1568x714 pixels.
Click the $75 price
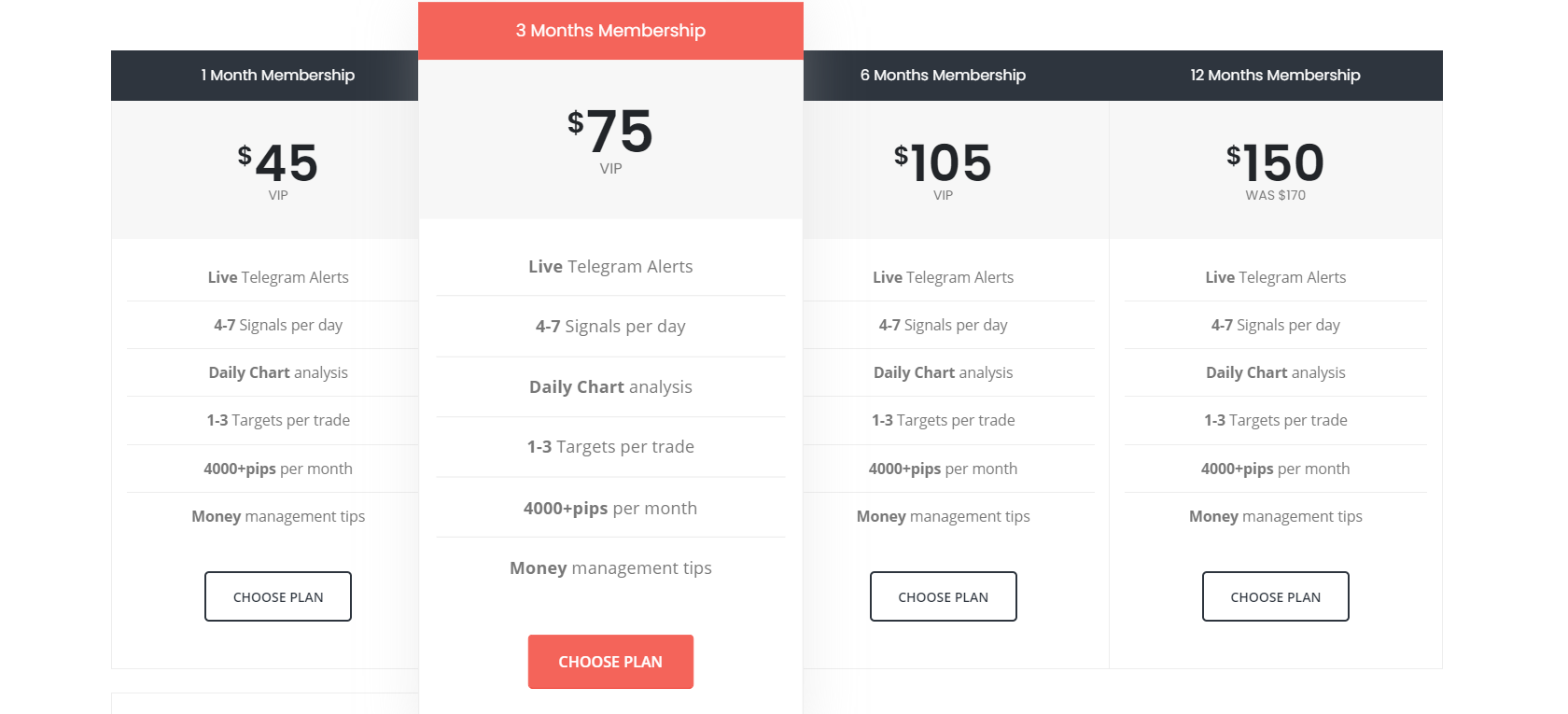[610, 132]
